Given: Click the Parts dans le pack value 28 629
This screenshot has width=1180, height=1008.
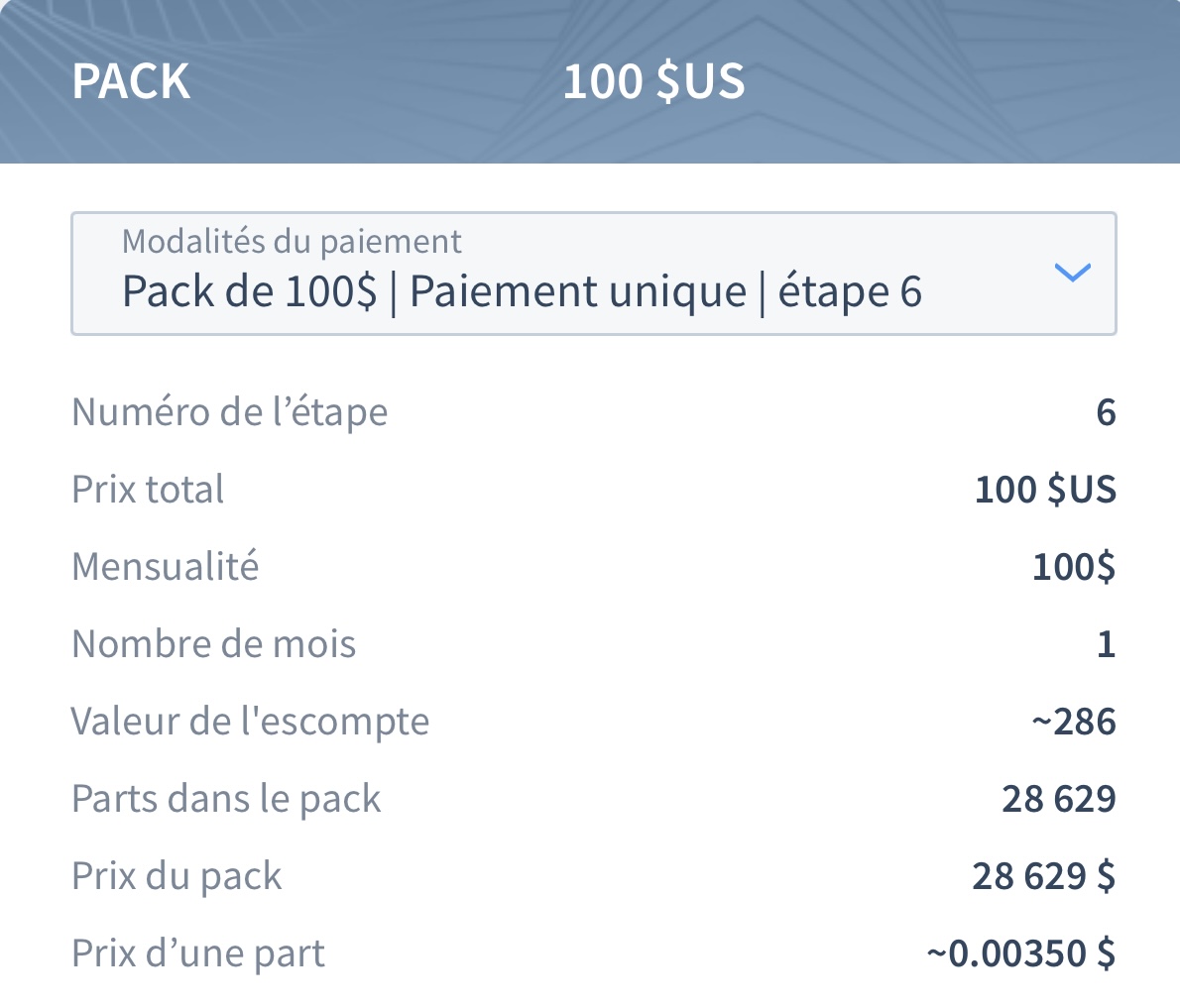Looking at the screenshot, I should click(1059, 799).
